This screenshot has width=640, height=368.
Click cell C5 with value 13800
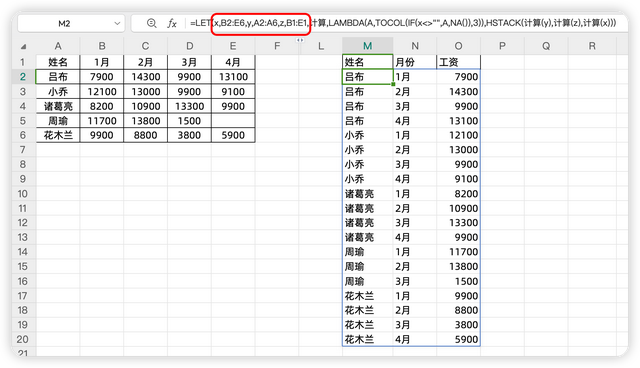tap(145, 121)
